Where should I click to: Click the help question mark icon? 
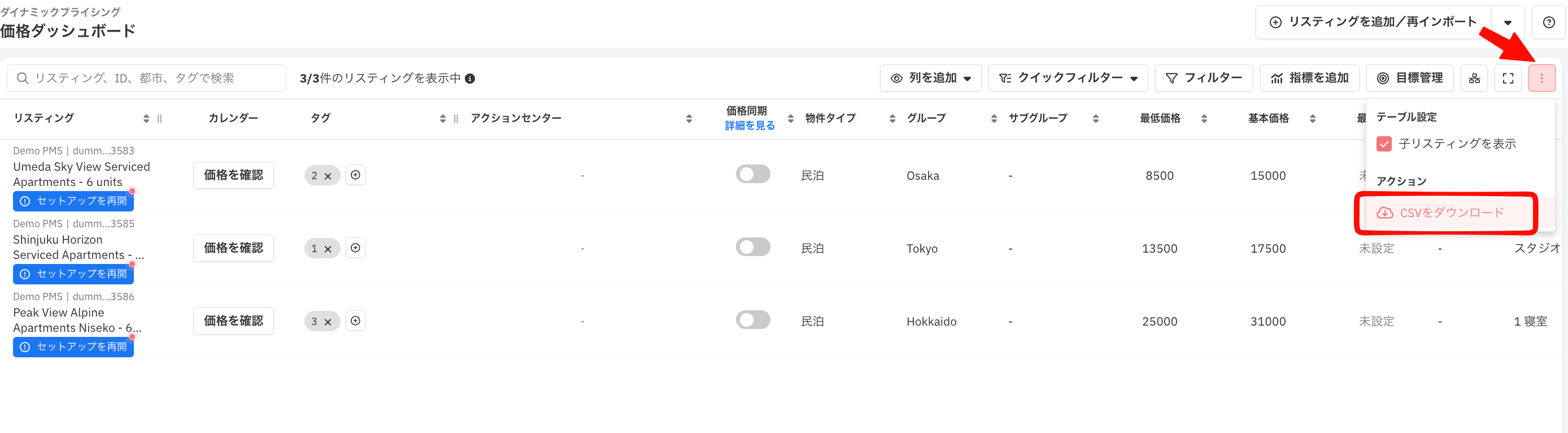[1549, 23]
